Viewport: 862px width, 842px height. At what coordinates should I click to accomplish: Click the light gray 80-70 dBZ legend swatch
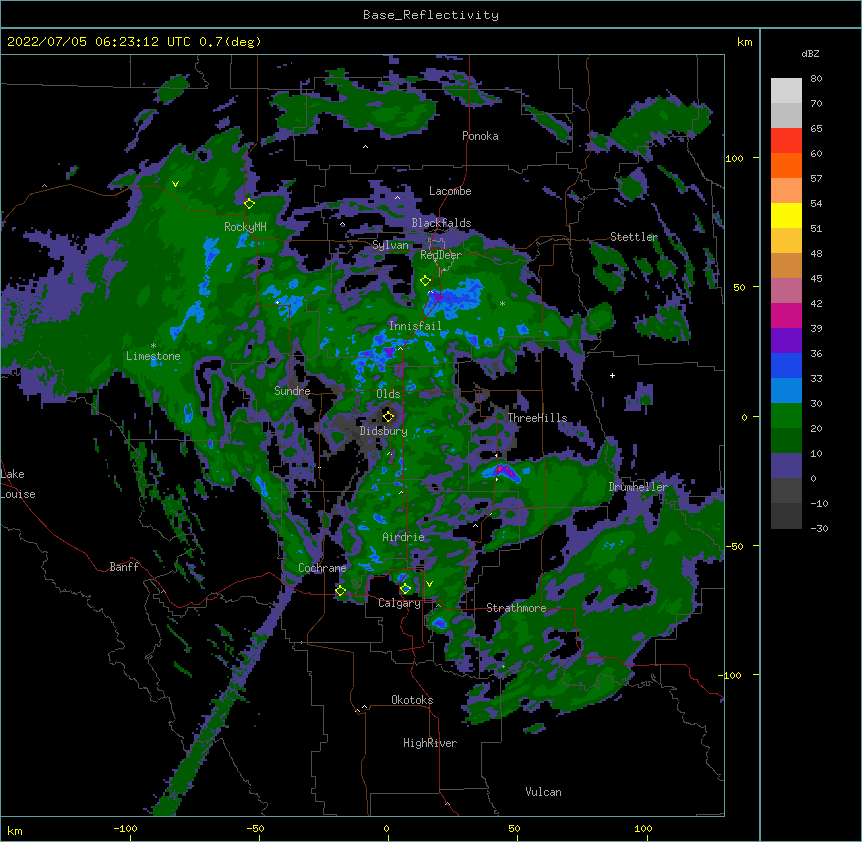point(786,91)
